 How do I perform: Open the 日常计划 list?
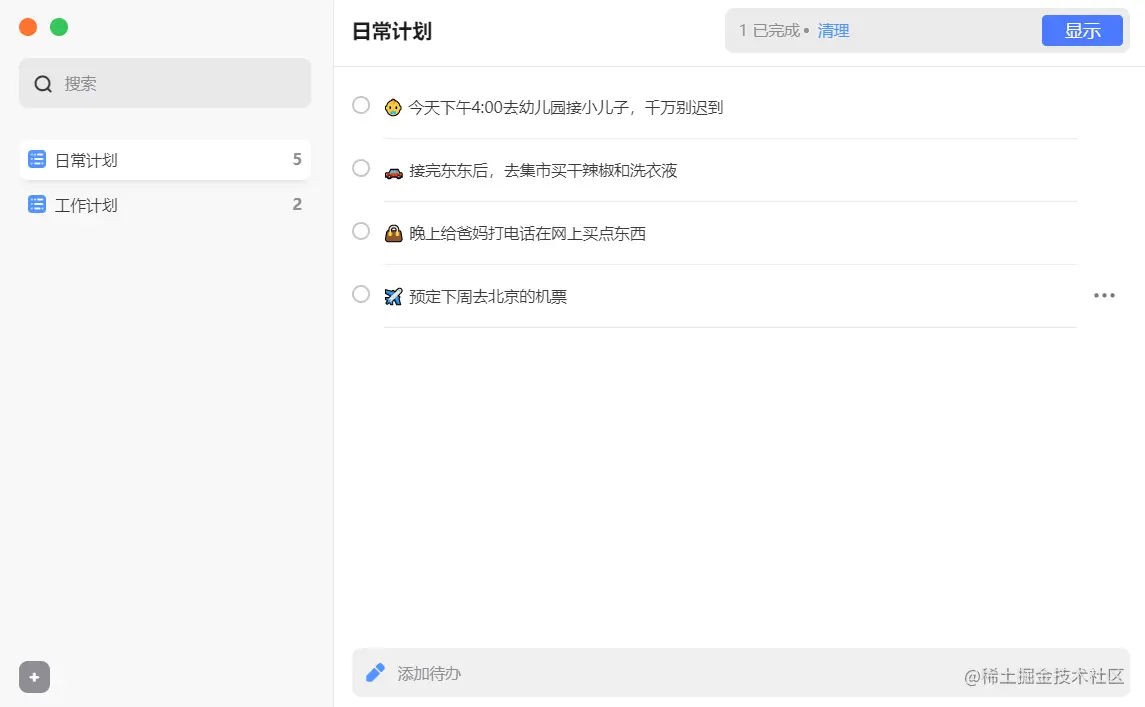(x=165, y=160)
